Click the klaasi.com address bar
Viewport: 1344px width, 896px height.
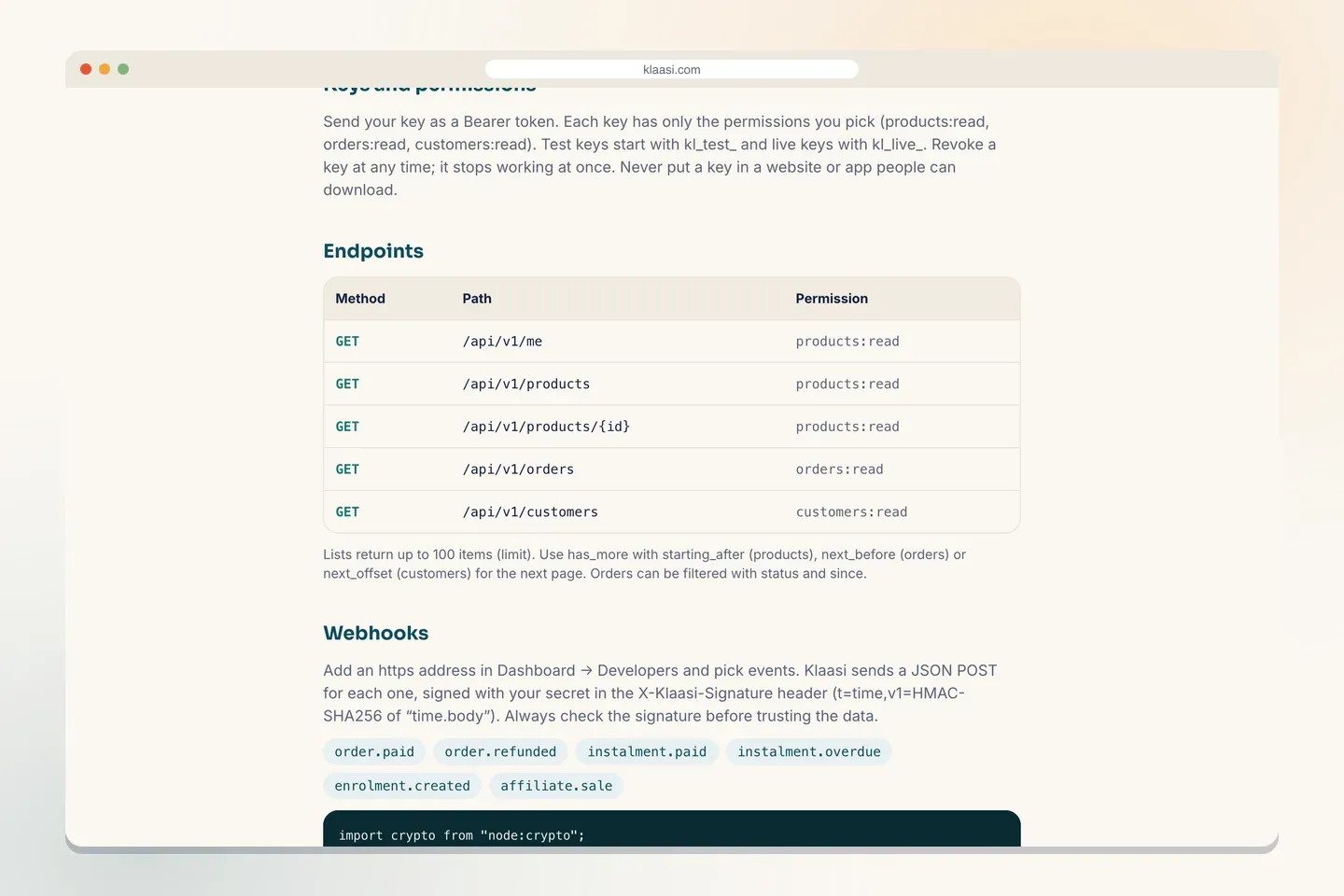671,69
